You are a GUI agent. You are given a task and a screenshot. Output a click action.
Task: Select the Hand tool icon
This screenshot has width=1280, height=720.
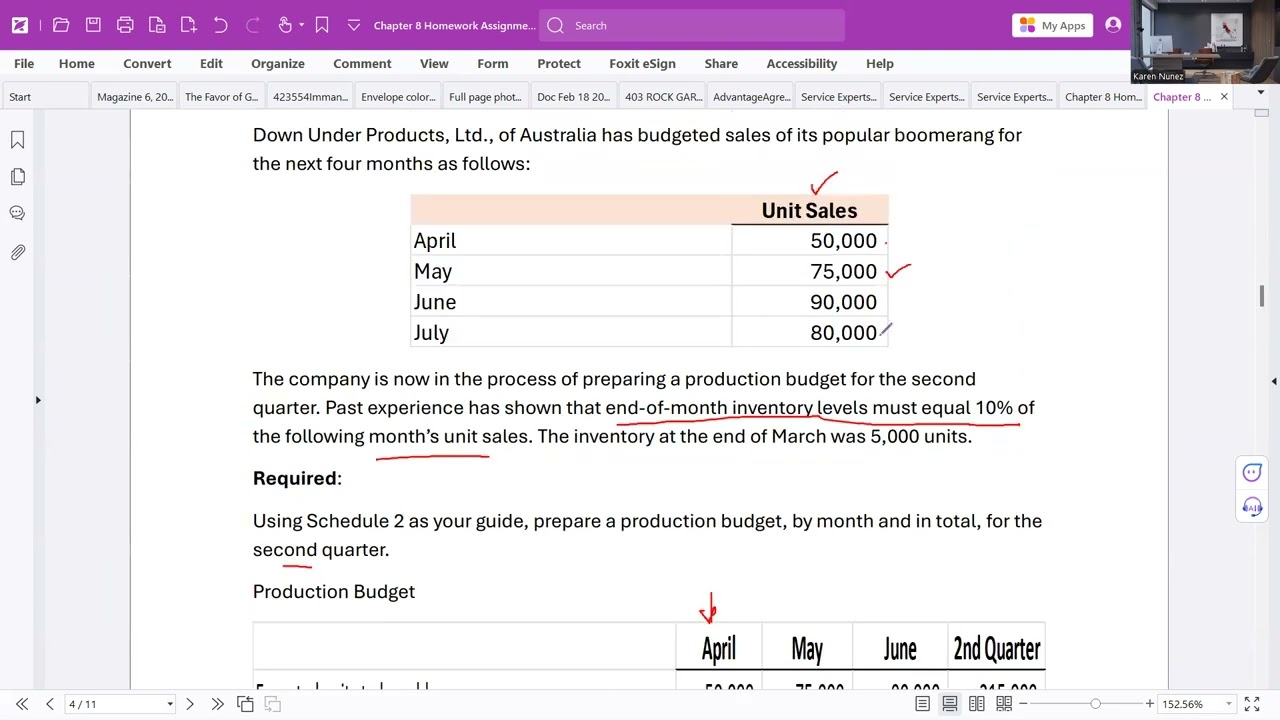[x=285, y=25]
